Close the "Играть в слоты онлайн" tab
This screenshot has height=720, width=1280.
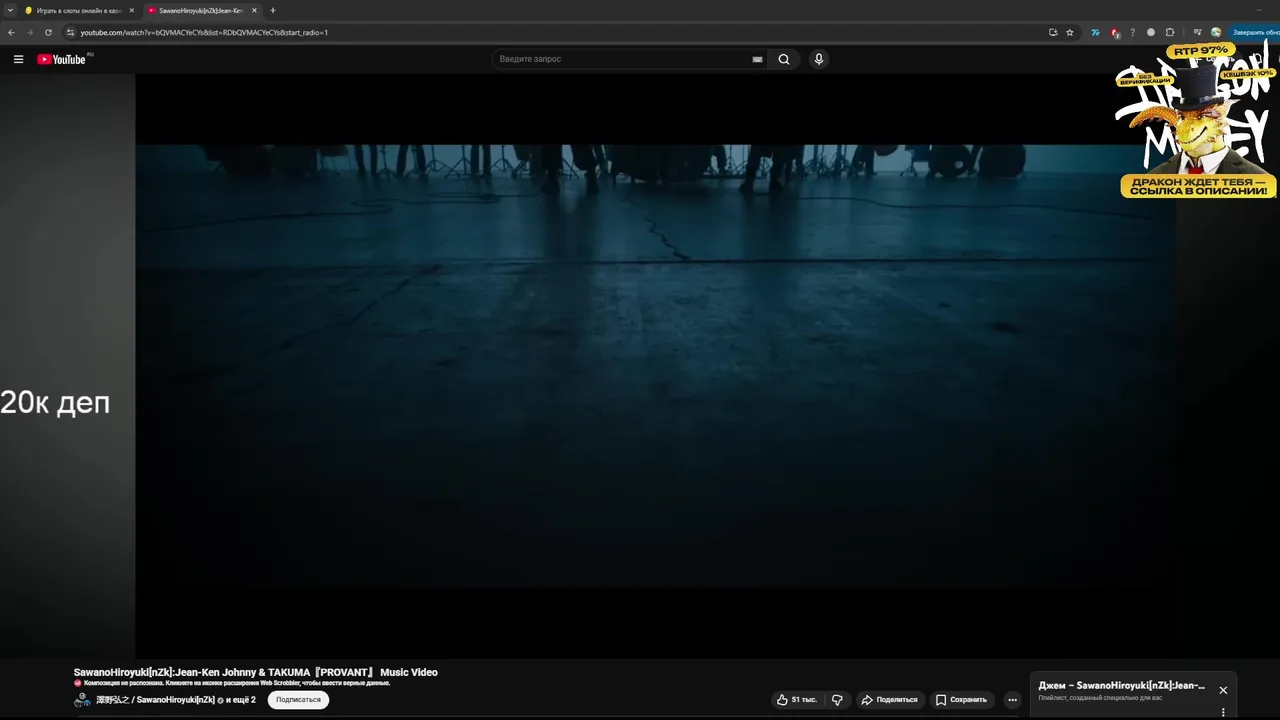point(131,10)
